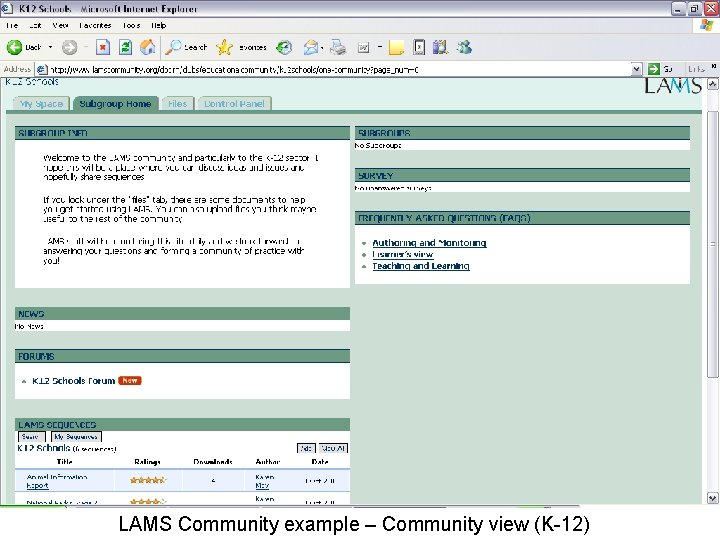The width and height of the screenshot is (720, 540).
Task: Click the document toolbar icon beside folder
Action: point(419,47)
